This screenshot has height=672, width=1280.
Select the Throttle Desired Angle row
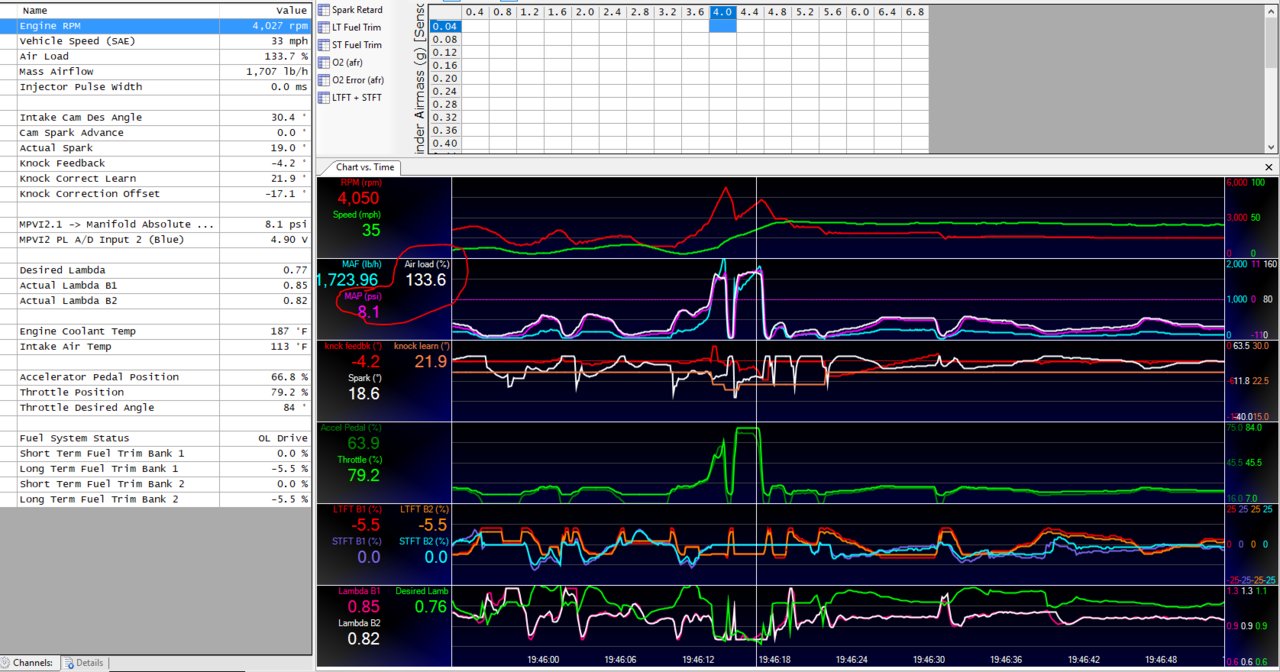coord(156,407)
